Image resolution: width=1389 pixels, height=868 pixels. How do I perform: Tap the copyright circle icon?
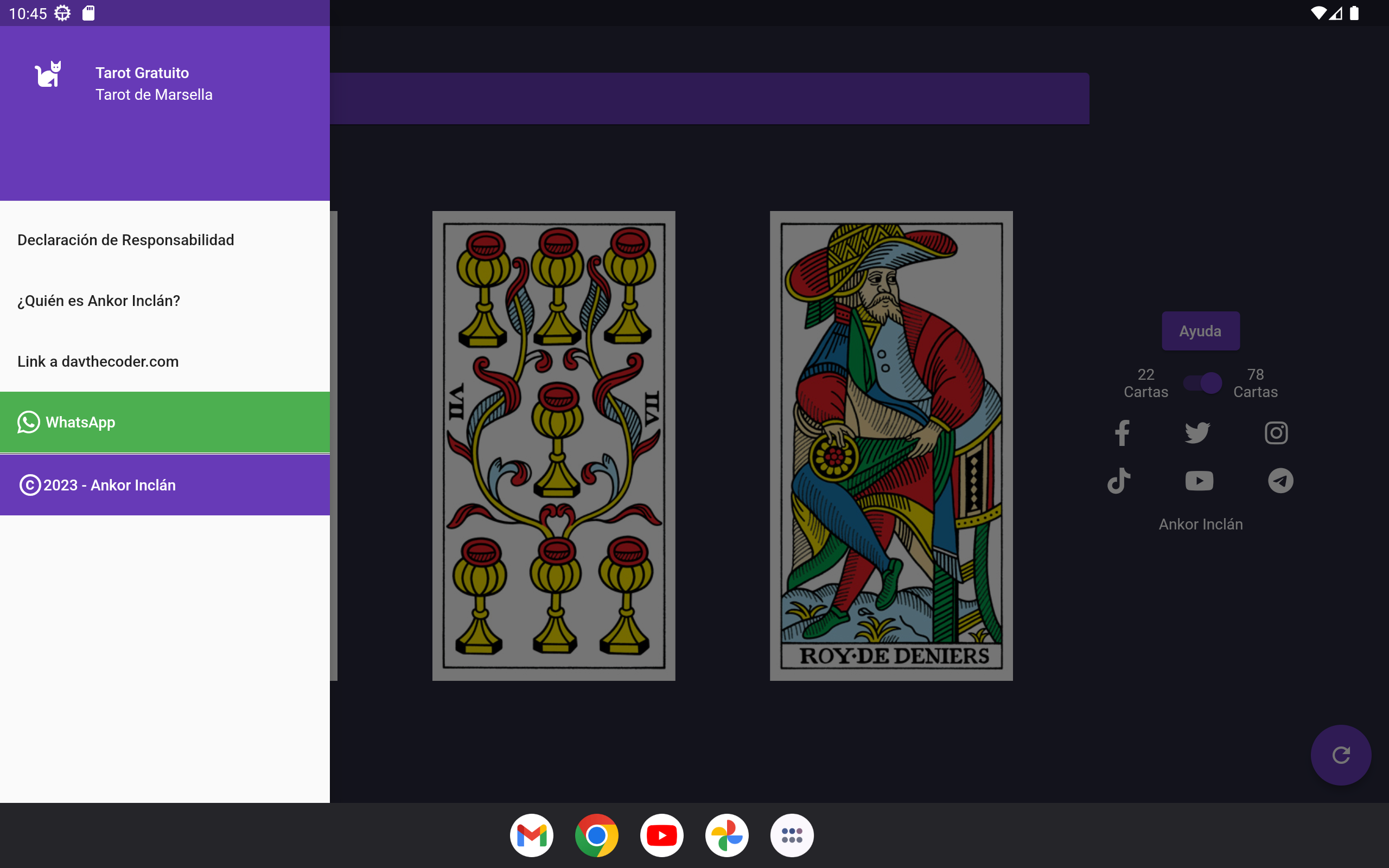(30, 485)
